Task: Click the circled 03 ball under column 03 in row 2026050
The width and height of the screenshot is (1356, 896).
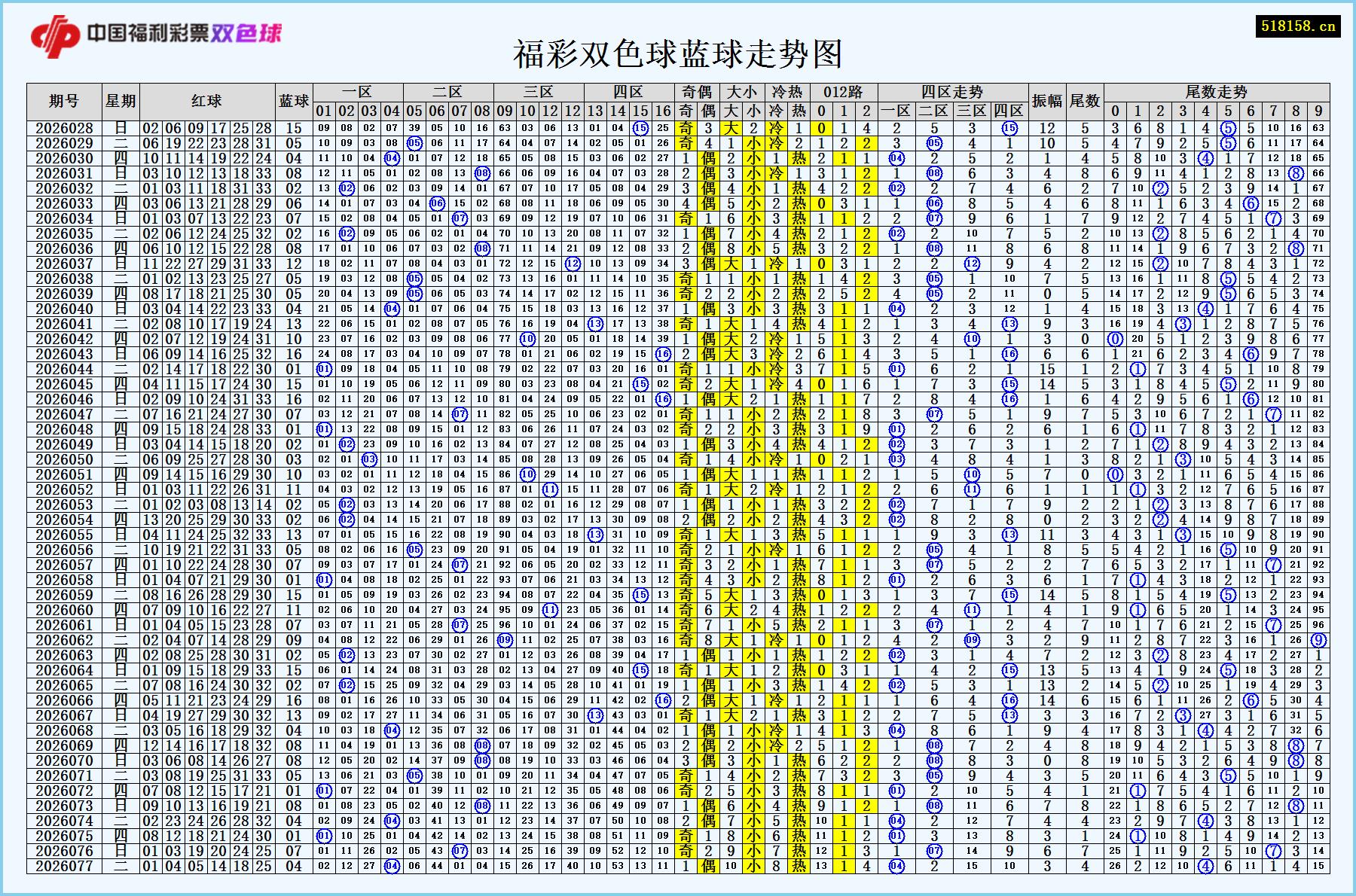Action: [369, 459]
